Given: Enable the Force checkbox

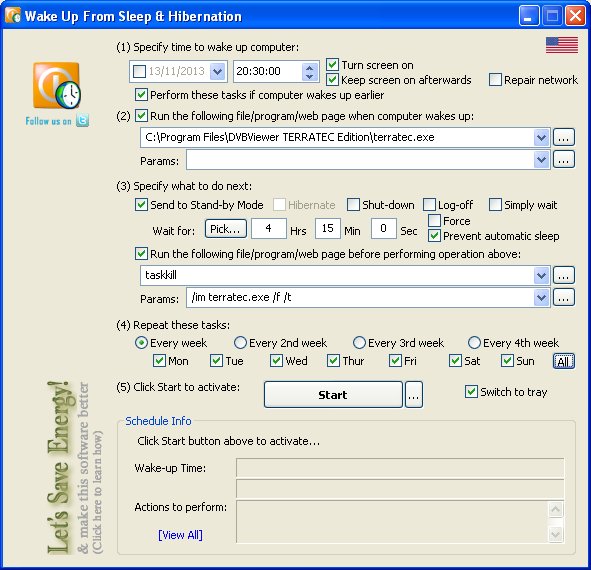Looking at the screenshot, I should pos(434,220).
